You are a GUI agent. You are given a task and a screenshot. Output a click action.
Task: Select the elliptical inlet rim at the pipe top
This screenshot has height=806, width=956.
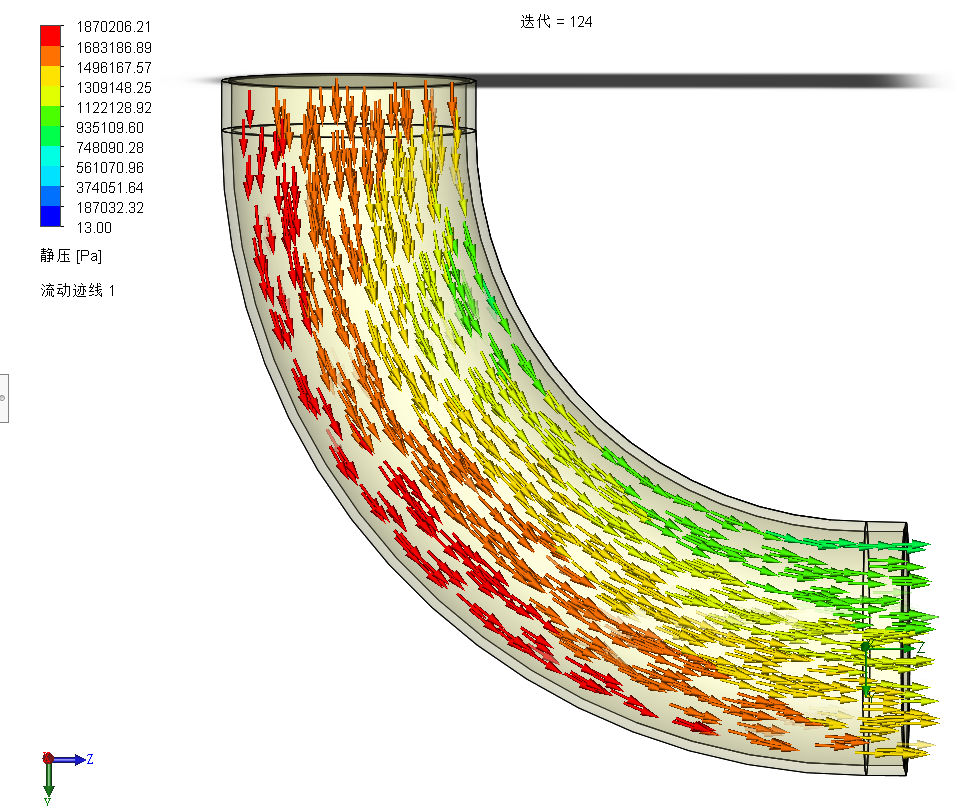(x=348, y=81)
